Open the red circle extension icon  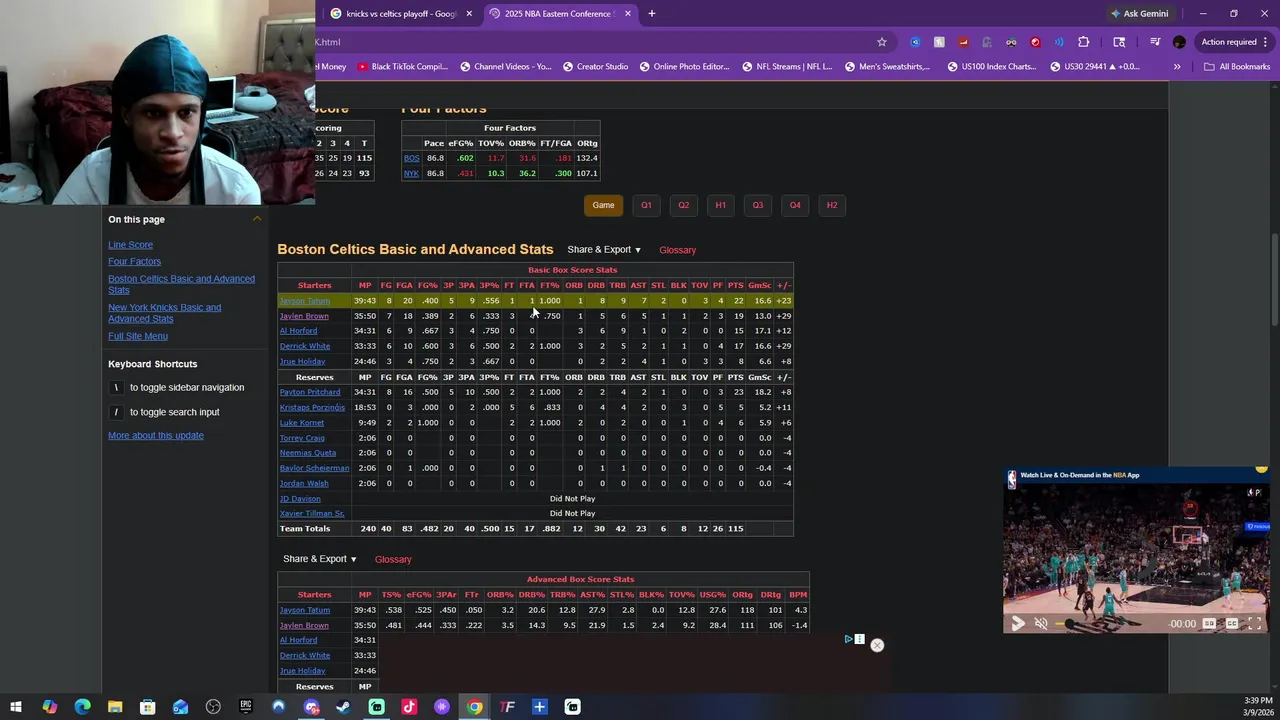click(1035, 42)
